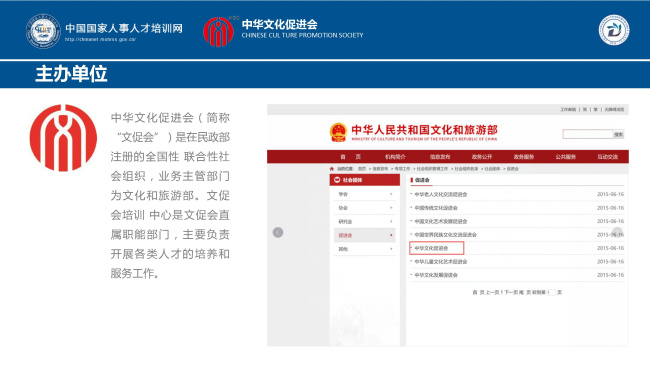650x365 pixels.
Task: Click the circular emblem at top right of the banner
Action: click(x=614, y=30)
